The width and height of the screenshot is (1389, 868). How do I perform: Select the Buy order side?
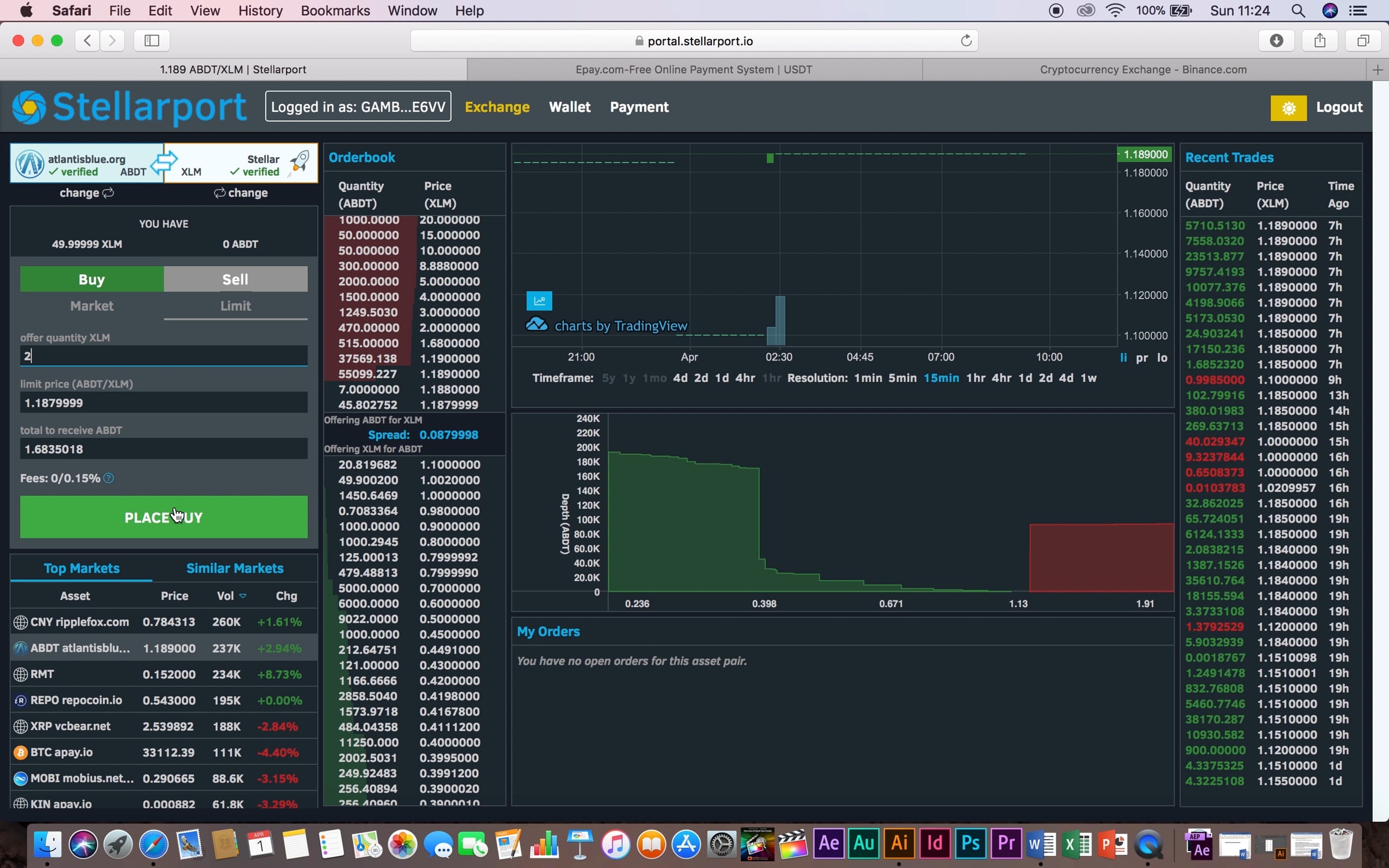(92, 279)
